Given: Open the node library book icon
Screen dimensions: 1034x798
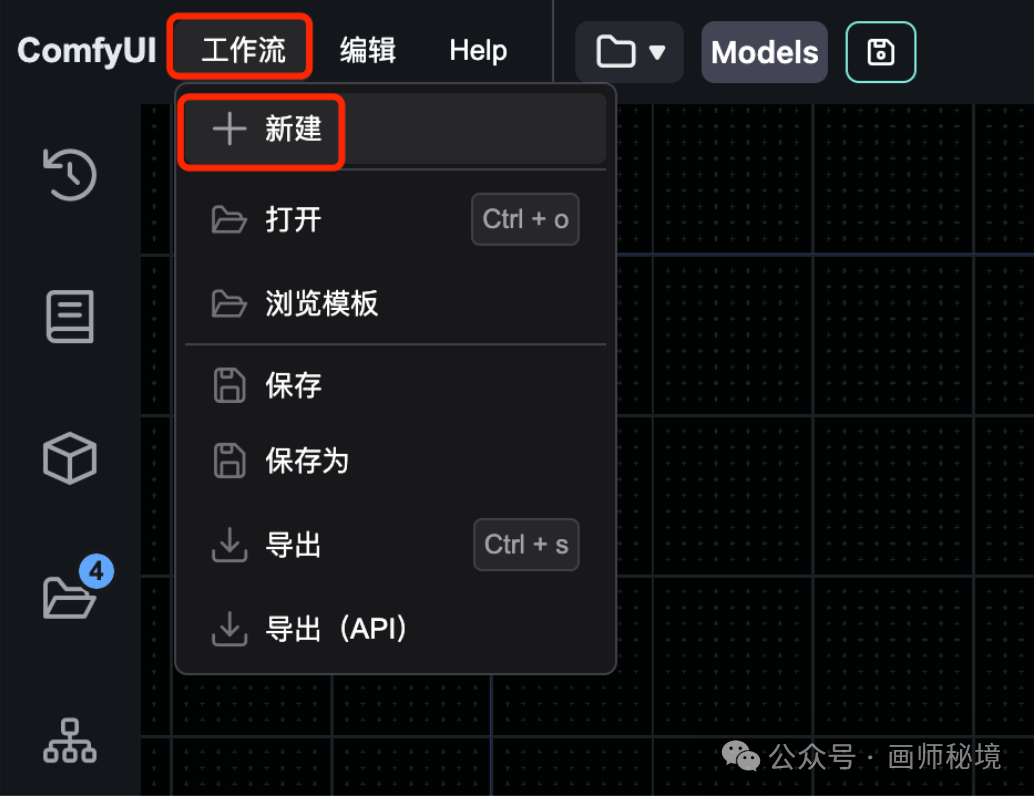Looking at the screenshot, I should click(x=70, y=316).
